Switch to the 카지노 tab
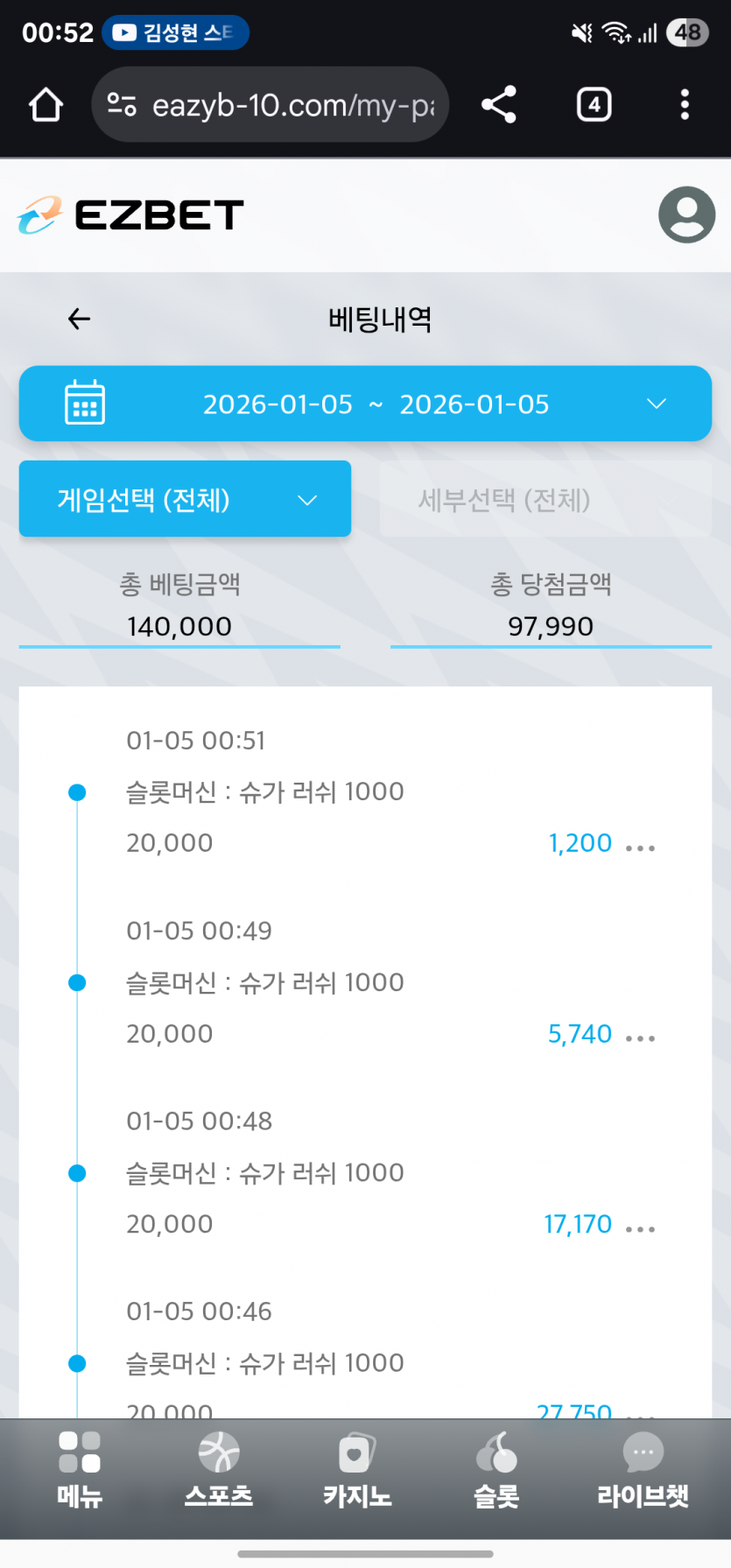This screenshot has height=1568, width=731. (x=357, y=1469)
